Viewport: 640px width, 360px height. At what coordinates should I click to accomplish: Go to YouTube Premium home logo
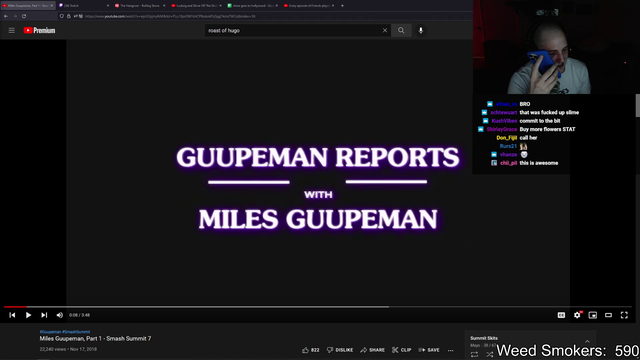[39, 31]
